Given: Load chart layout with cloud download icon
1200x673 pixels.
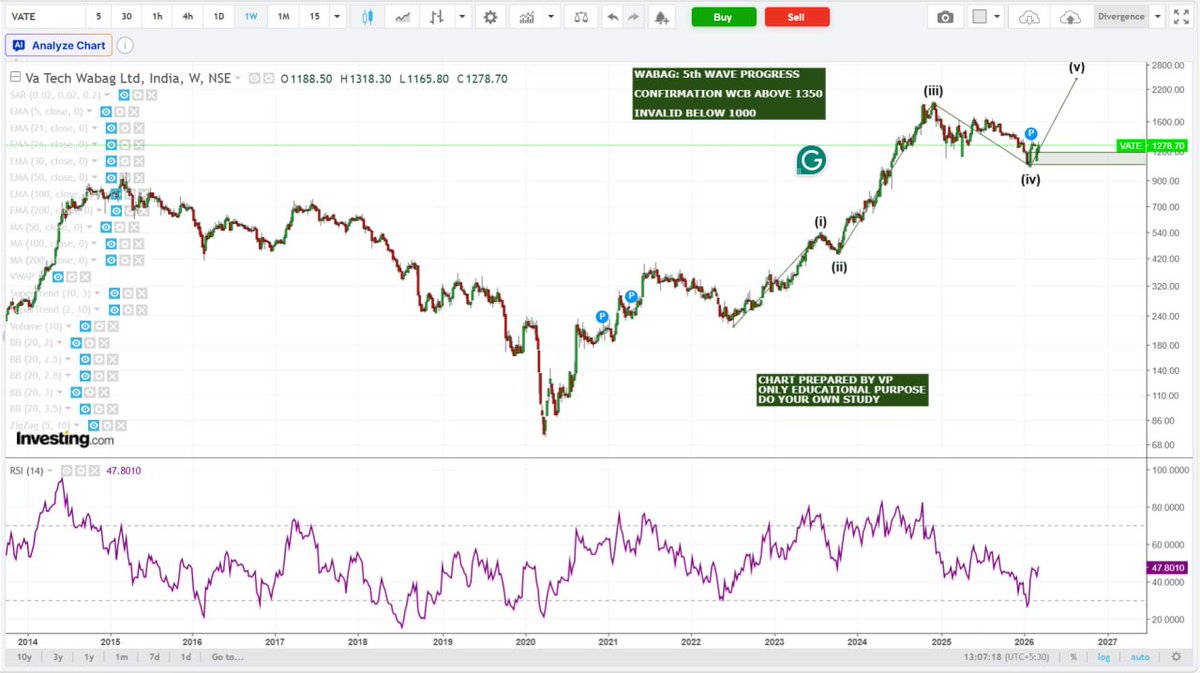Looking at the screenshot, I should coord(1027,17).
